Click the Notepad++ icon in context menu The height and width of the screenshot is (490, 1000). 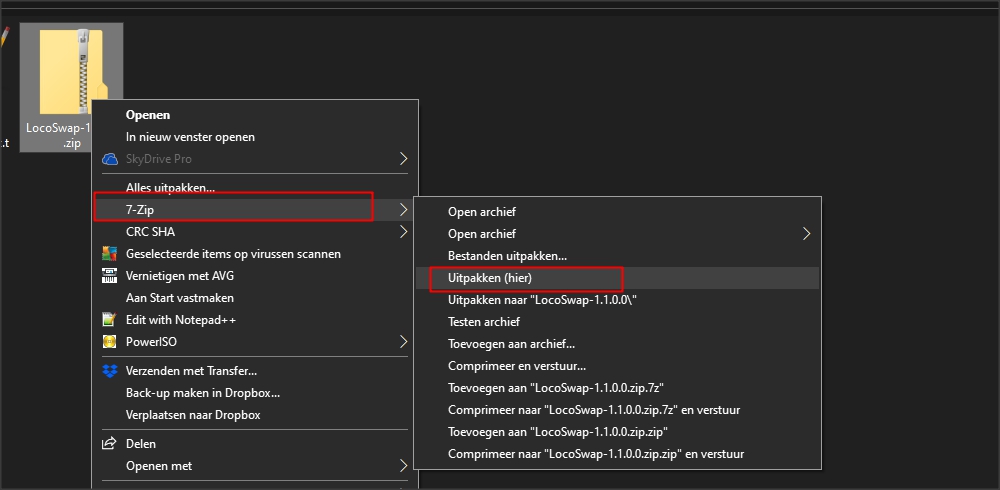pyautogui.click(x=110, y=320)
